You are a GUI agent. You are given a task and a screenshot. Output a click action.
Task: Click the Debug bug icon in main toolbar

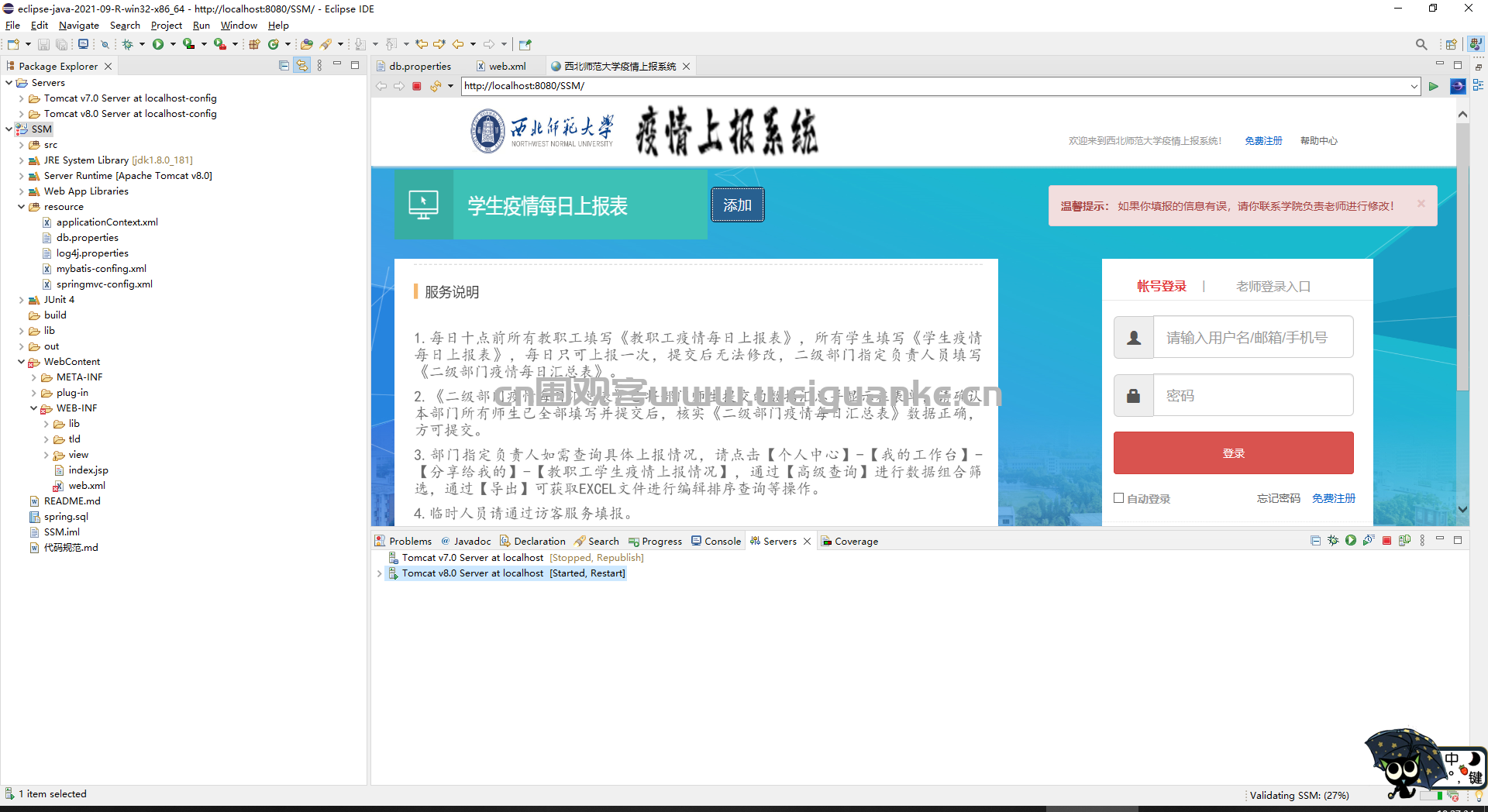[128, 44]
